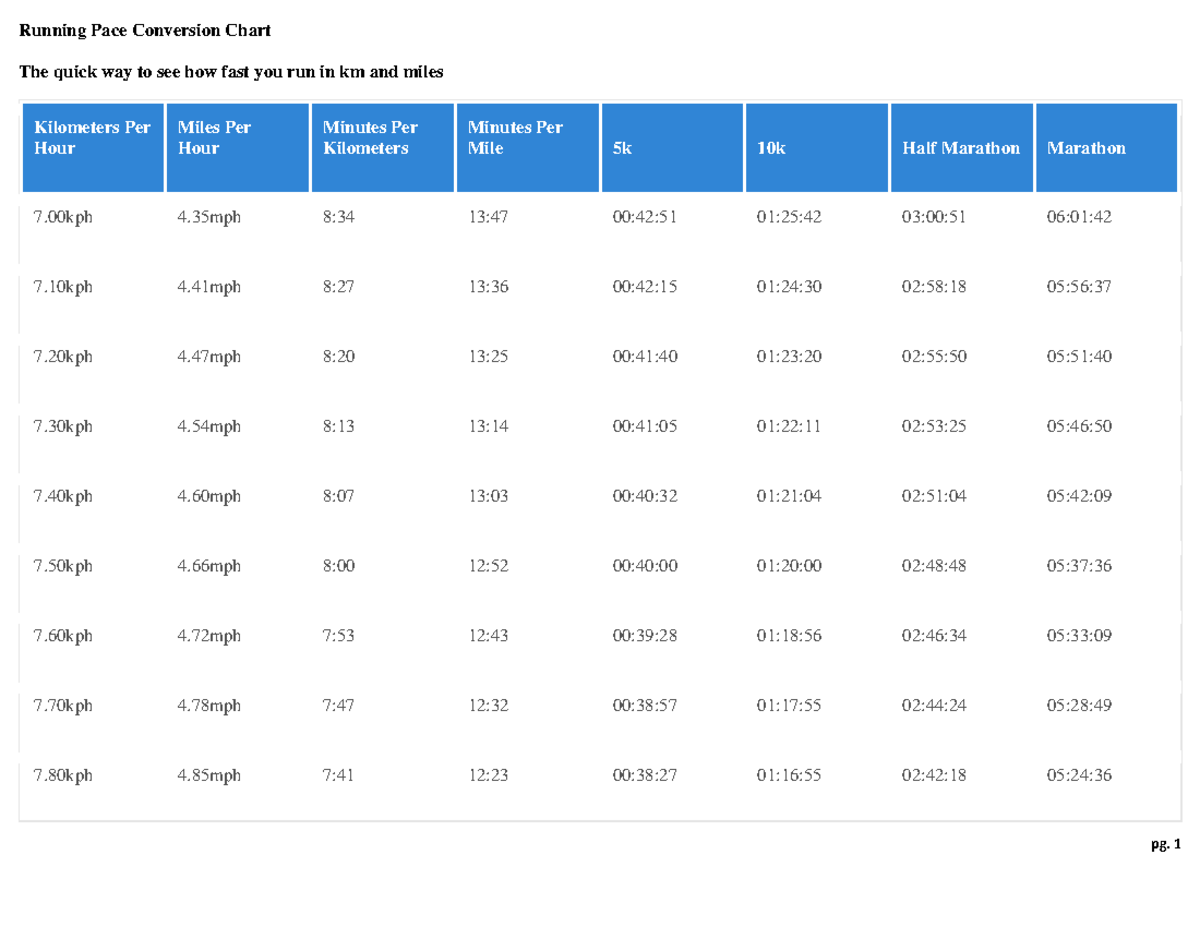Click the 01:25:42 10k time cell
1200x927 pixels.
[x=788, y=217]
